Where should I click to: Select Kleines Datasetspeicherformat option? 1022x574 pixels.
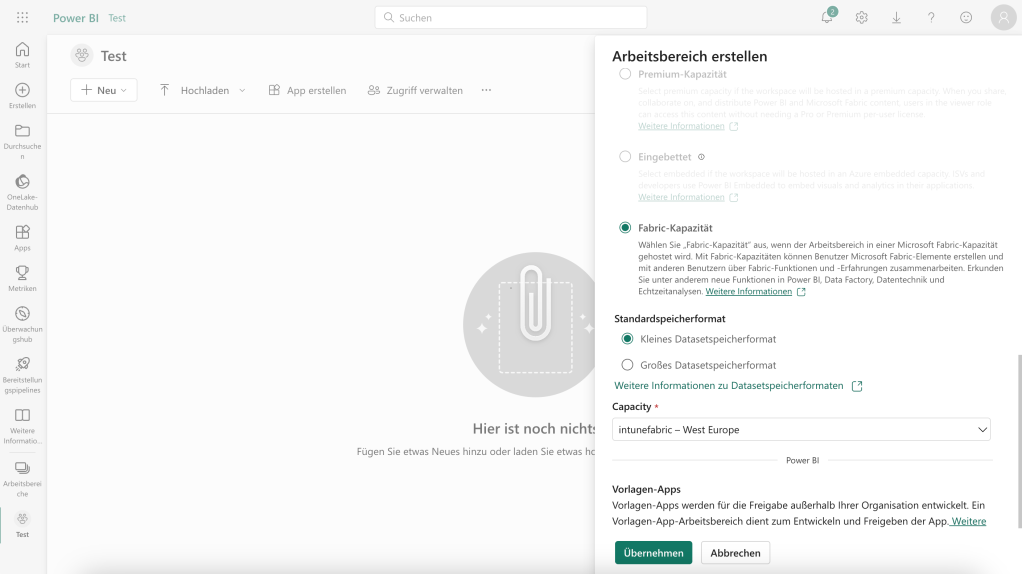627,339
